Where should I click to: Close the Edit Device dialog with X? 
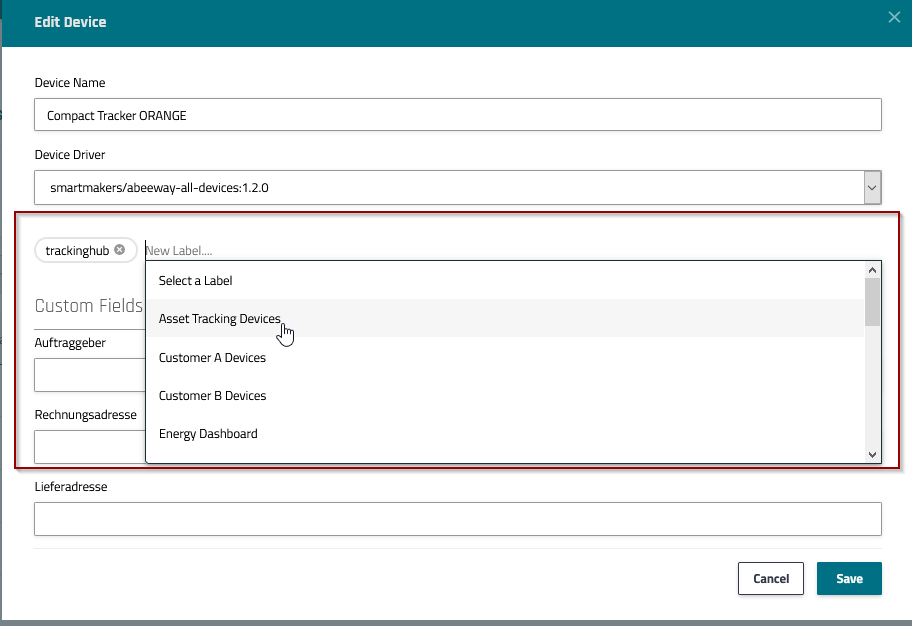pyautogui.click(x=893, y=16)
